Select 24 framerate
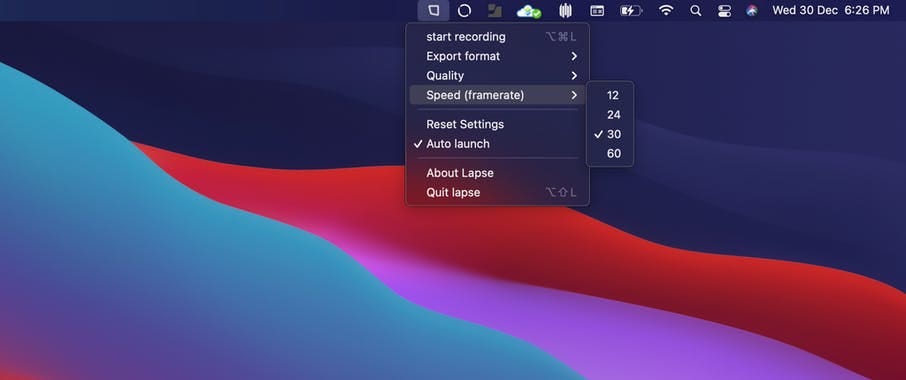This screenshot has width=906, height=380. [610, 115]
